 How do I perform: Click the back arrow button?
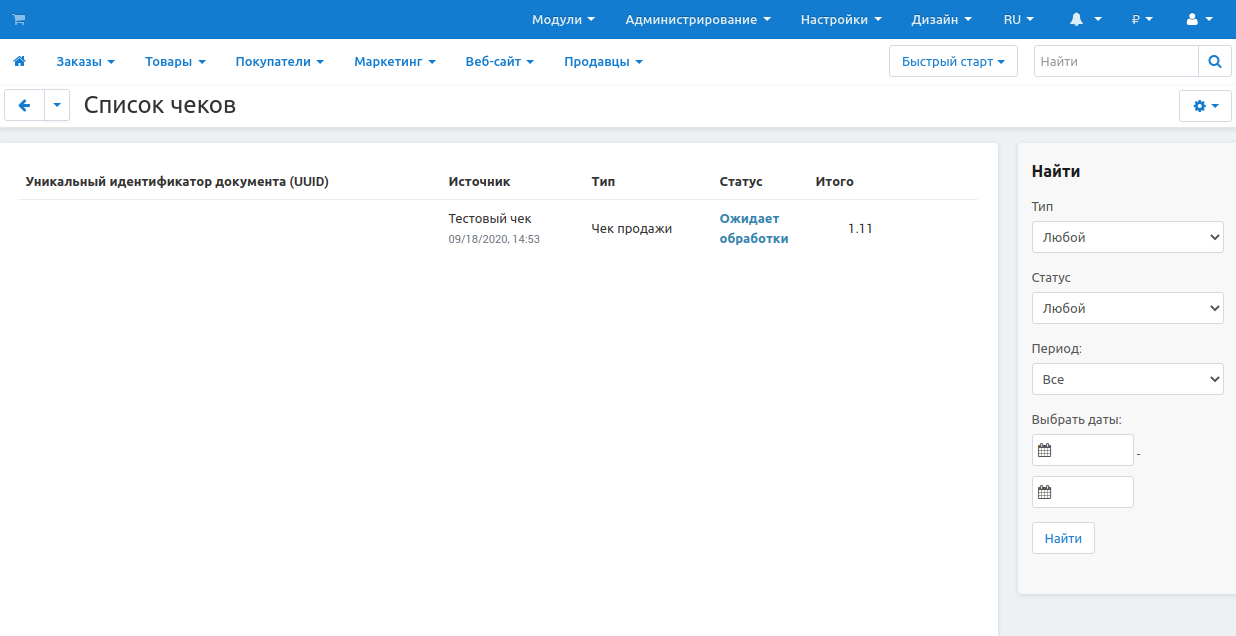click(25, 105)
